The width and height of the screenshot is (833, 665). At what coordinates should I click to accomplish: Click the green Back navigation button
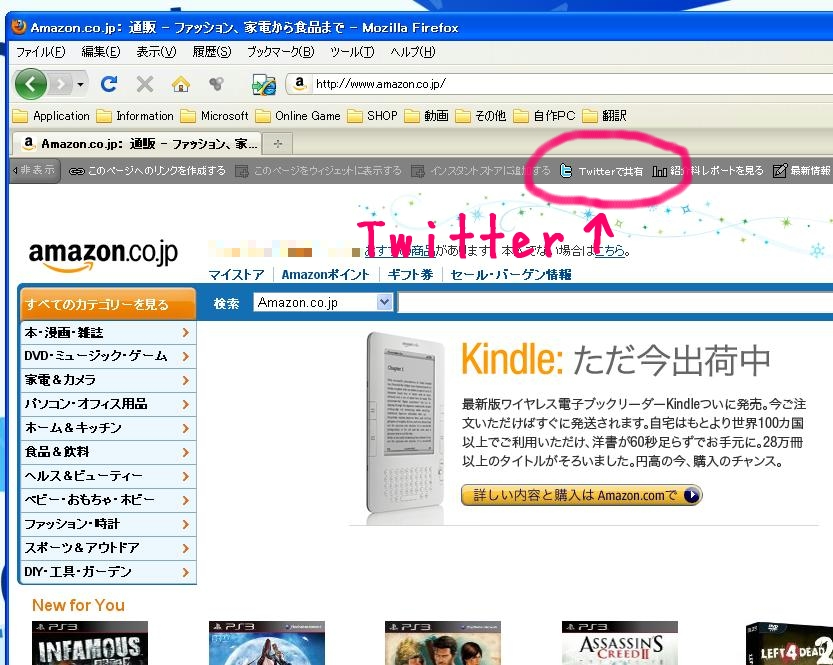click(x=30, y=84)
